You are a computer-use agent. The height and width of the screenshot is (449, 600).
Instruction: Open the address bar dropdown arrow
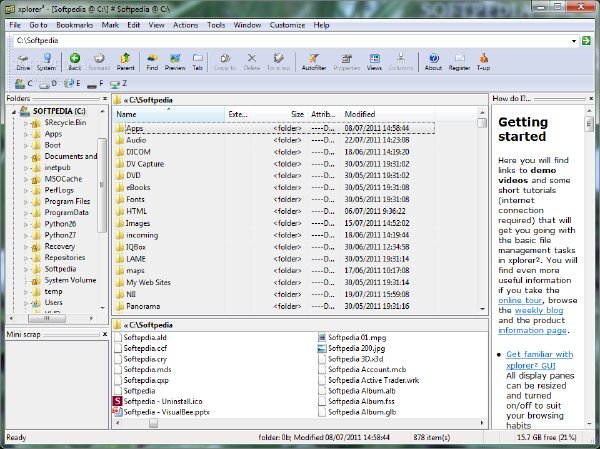coord(574,41)
